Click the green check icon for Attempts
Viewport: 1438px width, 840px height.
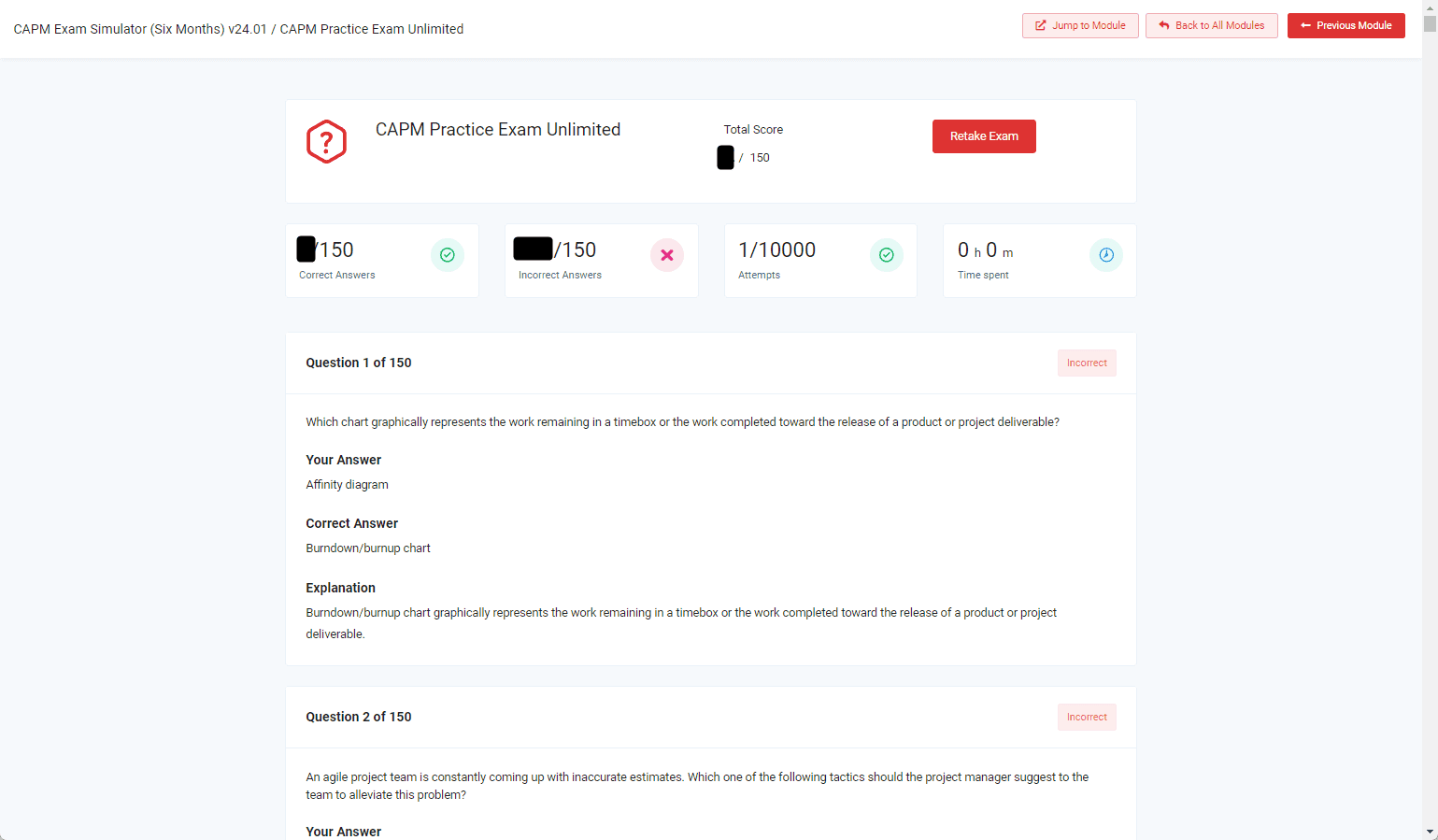(887, 255)
